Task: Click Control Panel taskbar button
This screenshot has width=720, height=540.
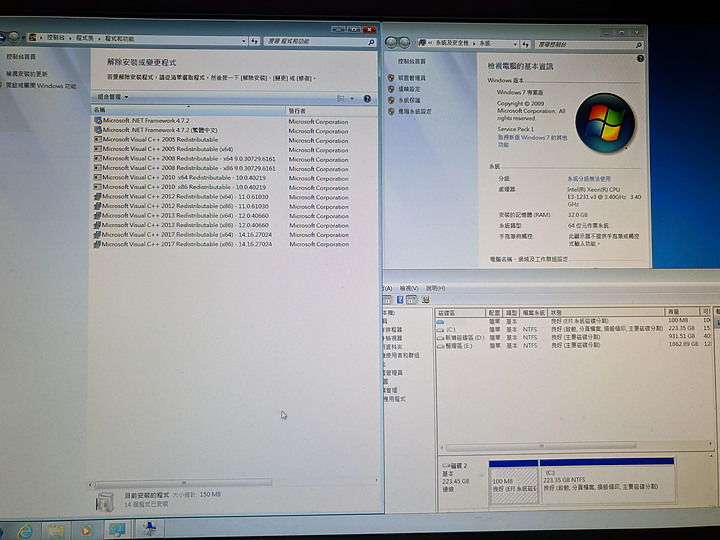Action: 117,530
